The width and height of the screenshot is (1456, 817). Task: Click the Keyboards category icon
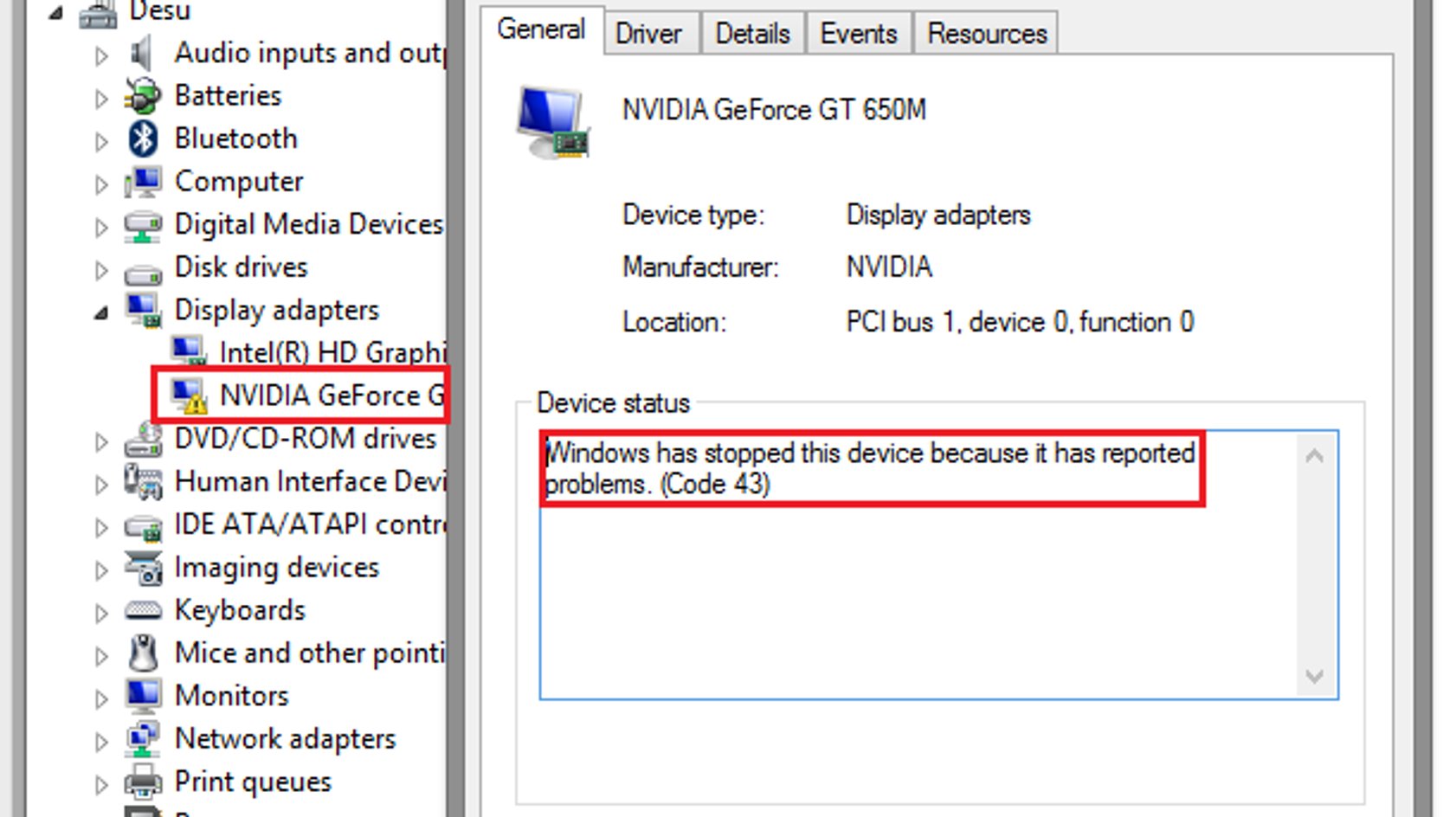click(143, 610)
